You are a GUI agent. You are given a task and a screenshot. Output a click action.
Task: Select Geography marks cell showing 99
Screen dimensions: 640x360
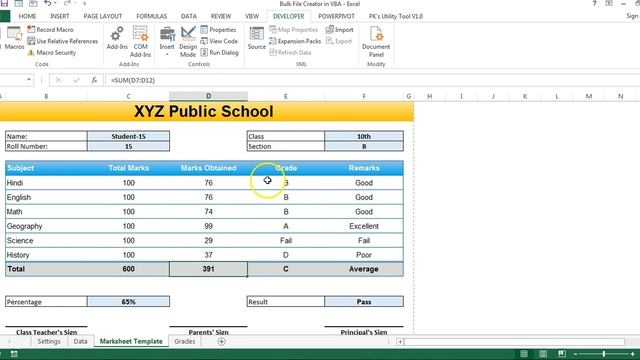[x=209, y=226]
